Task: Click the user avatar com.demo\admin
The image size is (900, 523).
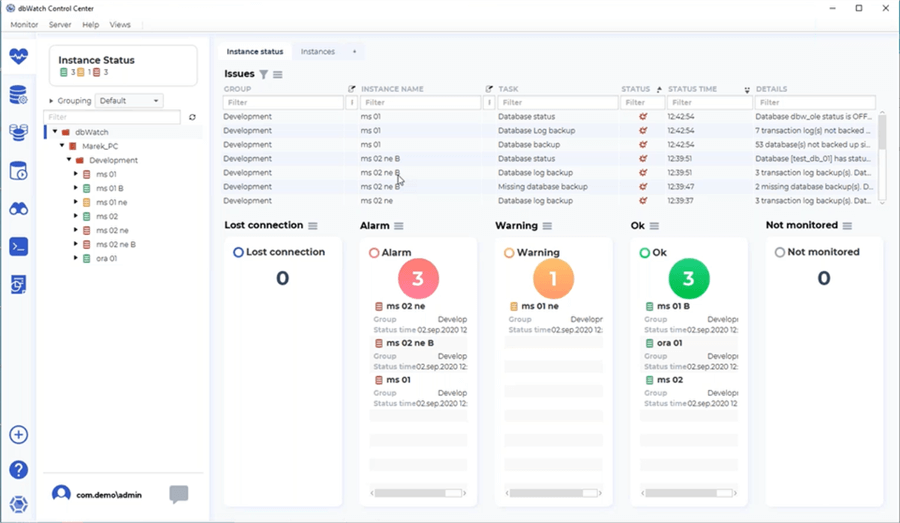Action: (x=61, y=494)
